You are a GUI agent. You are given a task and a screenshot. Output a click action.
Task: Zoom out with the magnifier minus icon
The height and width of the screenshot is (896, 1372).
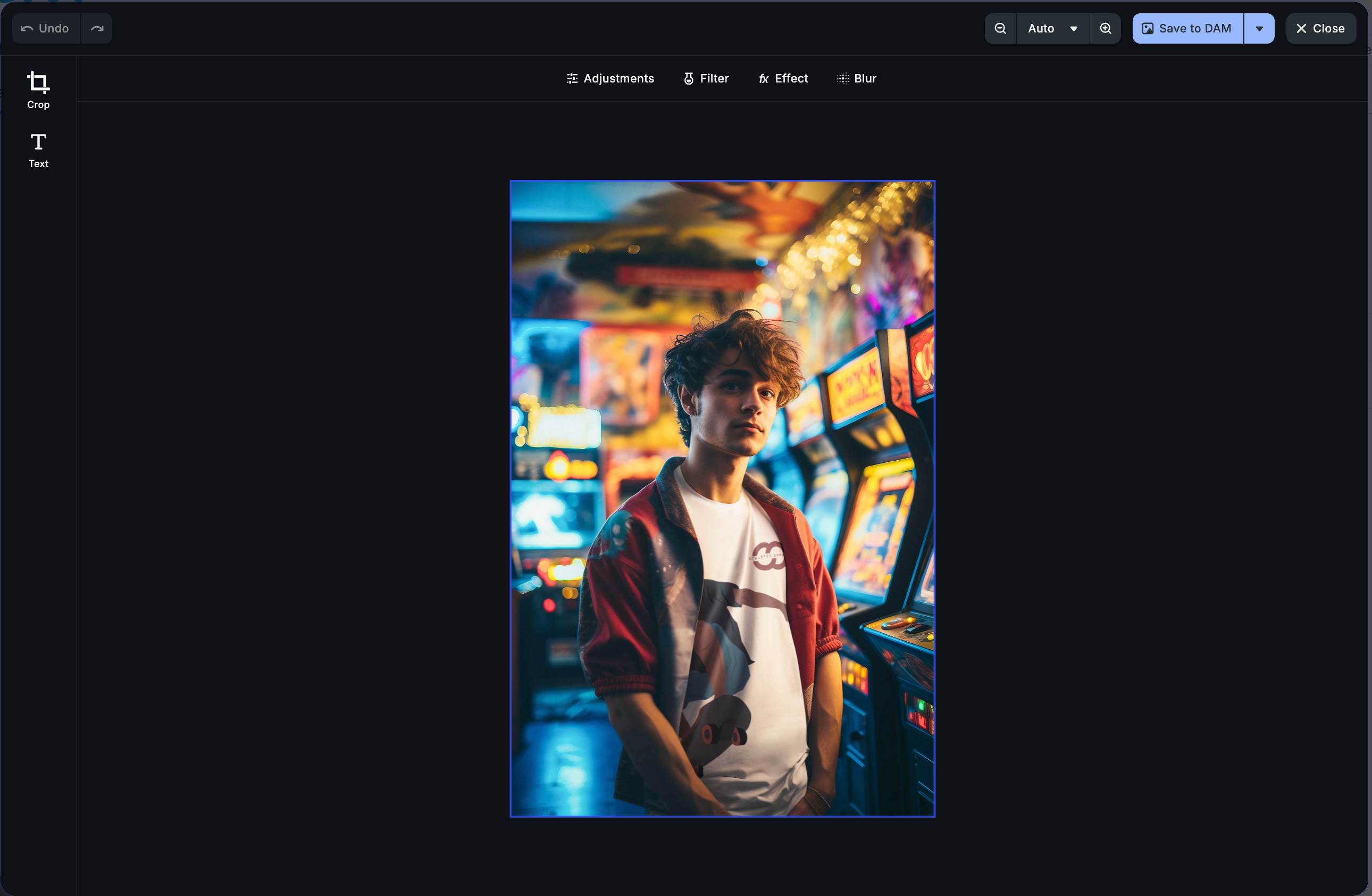1000,28
